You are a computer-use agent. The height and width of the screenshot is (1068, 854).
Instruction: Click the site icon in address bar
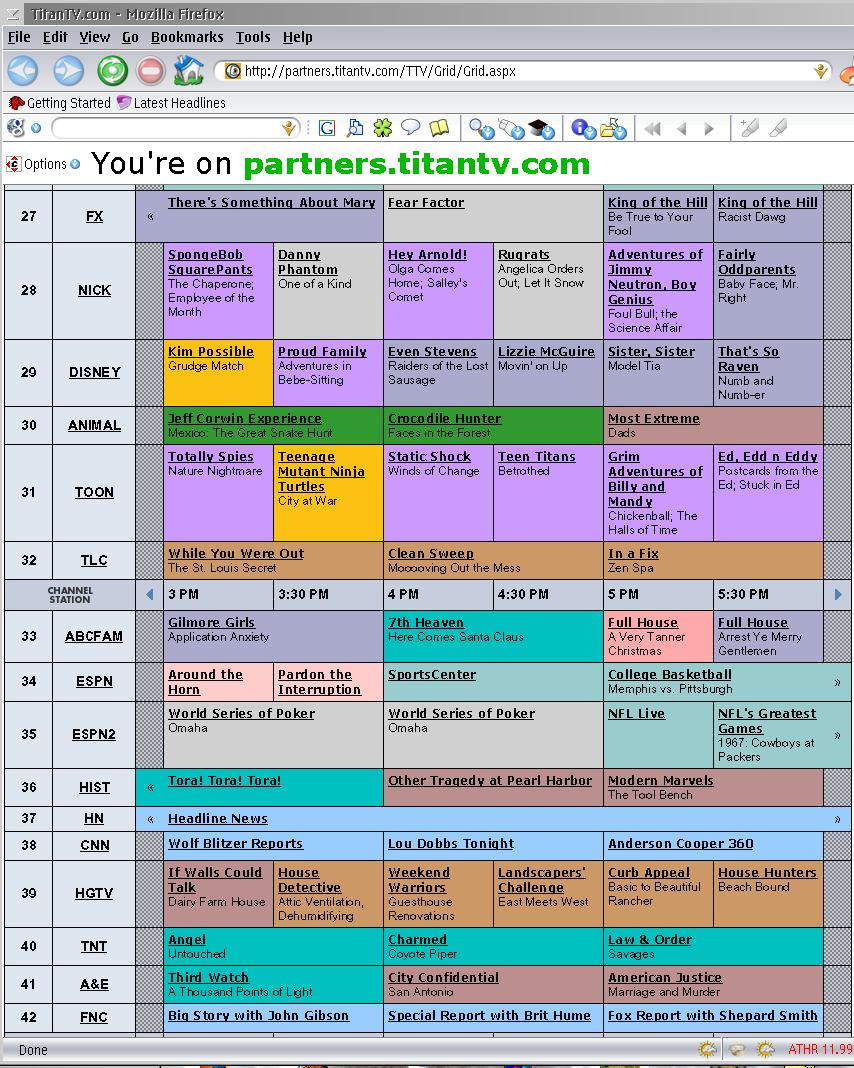tap(232, 71)
